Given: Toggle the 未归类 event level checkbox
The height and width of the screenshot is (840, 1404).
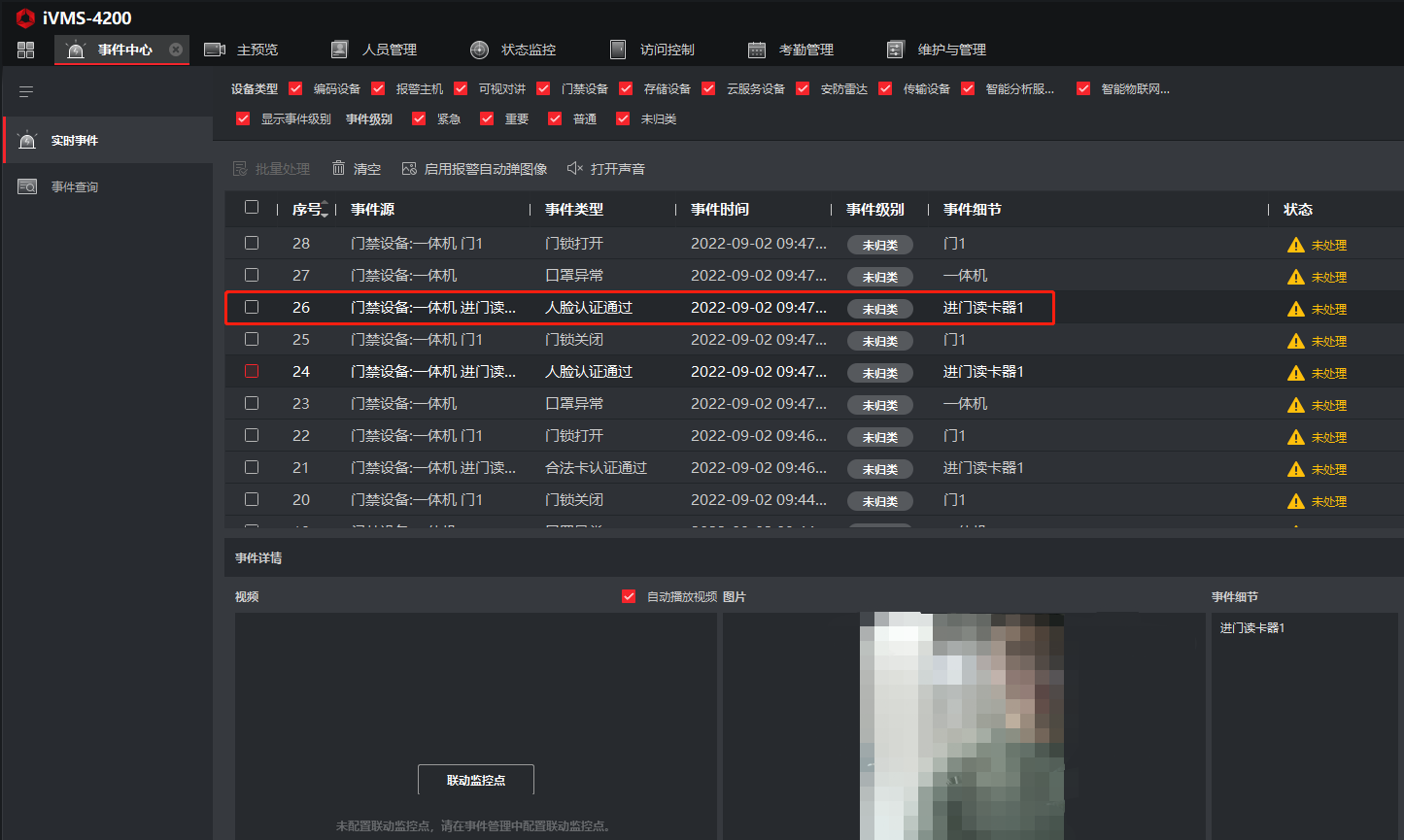Looking at the screenshot, I should point(624,118).
